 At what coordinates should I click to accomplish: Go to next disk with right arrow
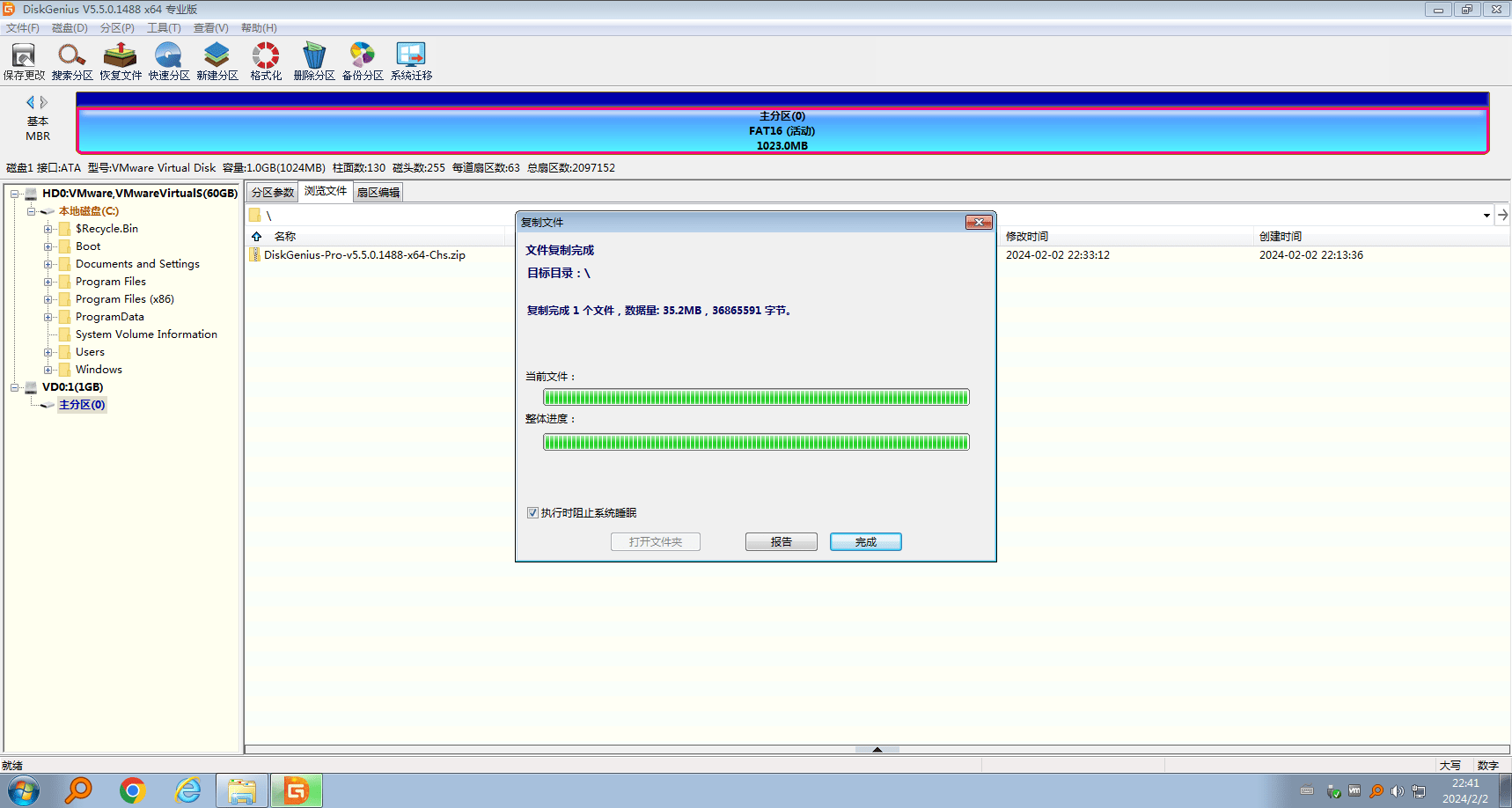pyautogui.click(x=44, y=102)
